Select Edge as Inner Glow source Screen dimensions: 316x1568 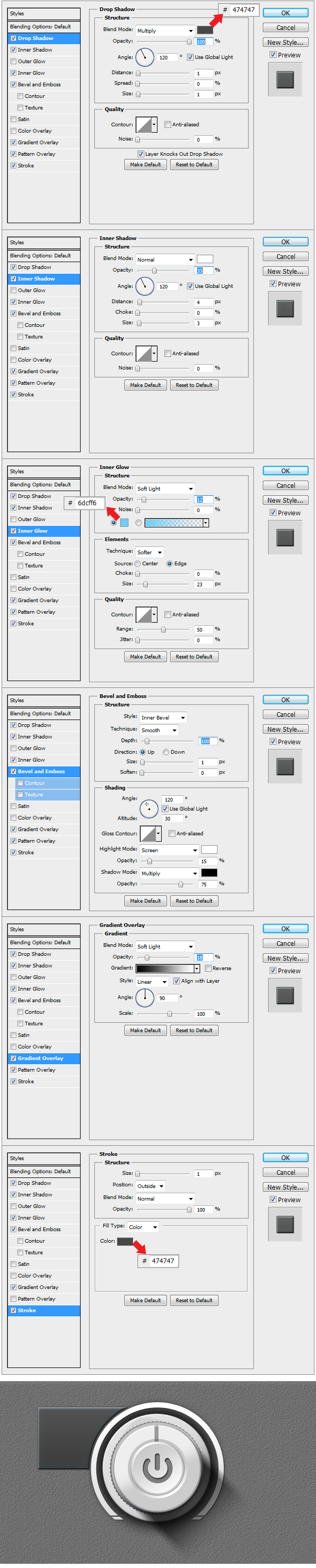coord(169,564)
